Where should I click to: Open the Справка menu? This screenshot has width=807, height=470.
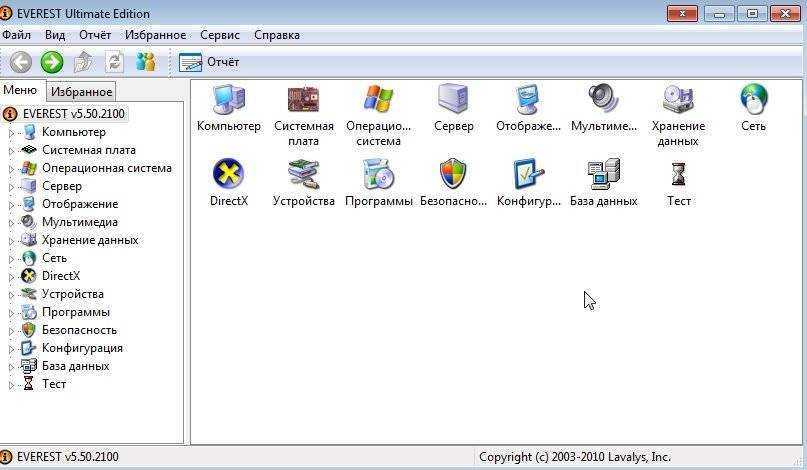pos(277,35)
